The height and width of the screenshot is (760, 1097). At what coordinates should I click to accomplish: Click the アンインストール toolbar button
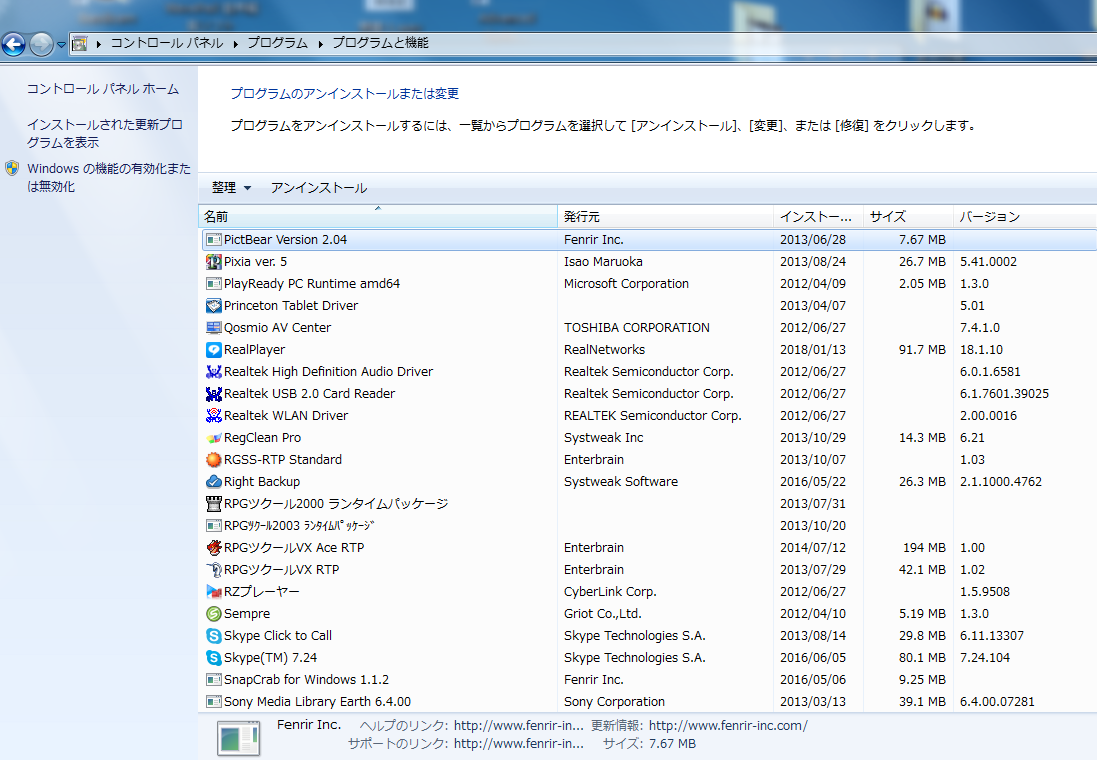click(318, 188)
